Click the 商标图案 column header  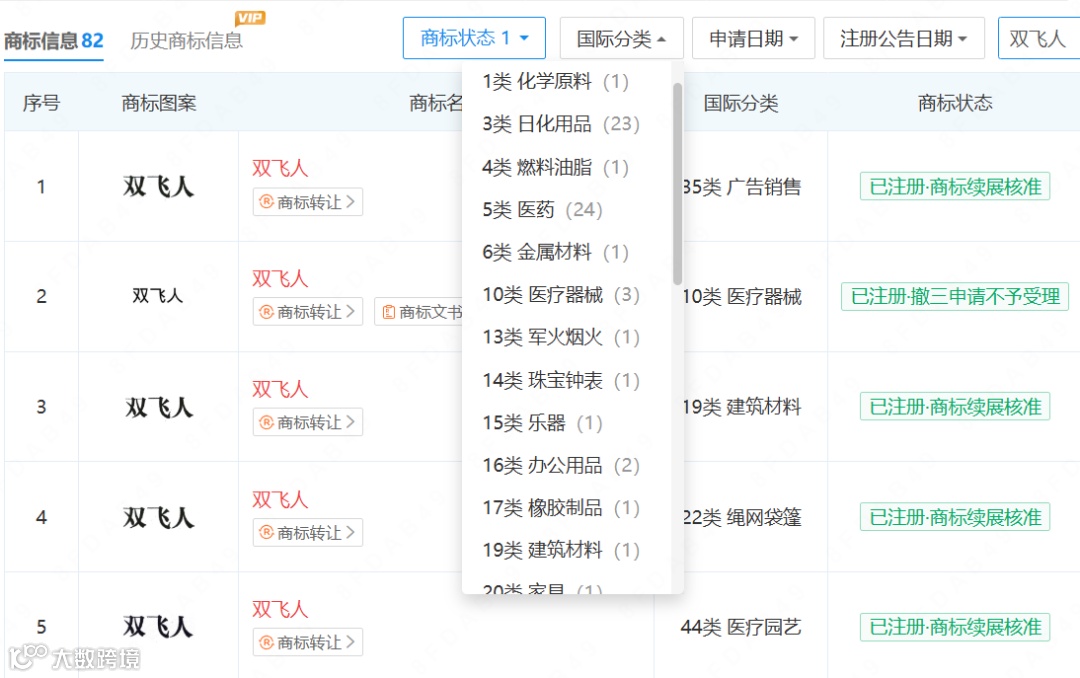(x=159, y=103)
